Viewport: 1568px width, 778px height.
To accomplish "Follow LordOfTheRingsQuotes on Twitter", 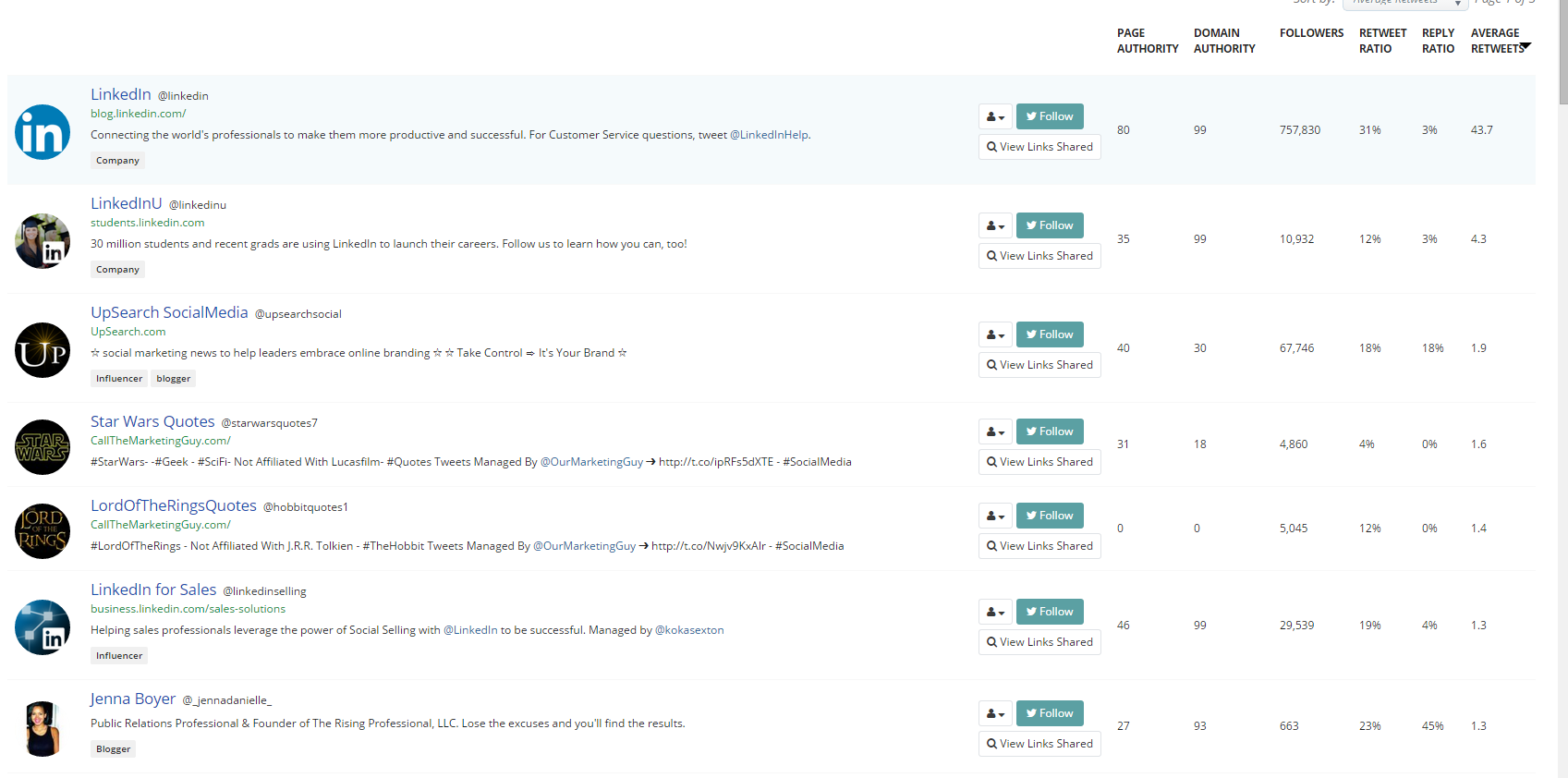I will 1050,516.
